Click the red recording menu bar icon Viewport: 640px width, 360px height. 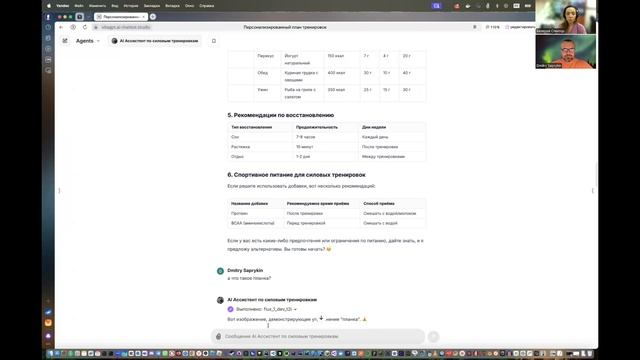[457, 6]
